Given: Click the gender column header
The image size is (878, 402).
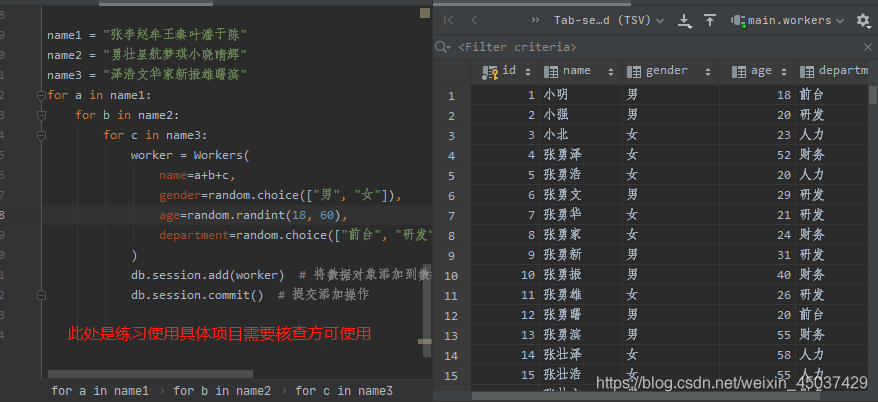Looking at the screenshot, I should [671, 72].
